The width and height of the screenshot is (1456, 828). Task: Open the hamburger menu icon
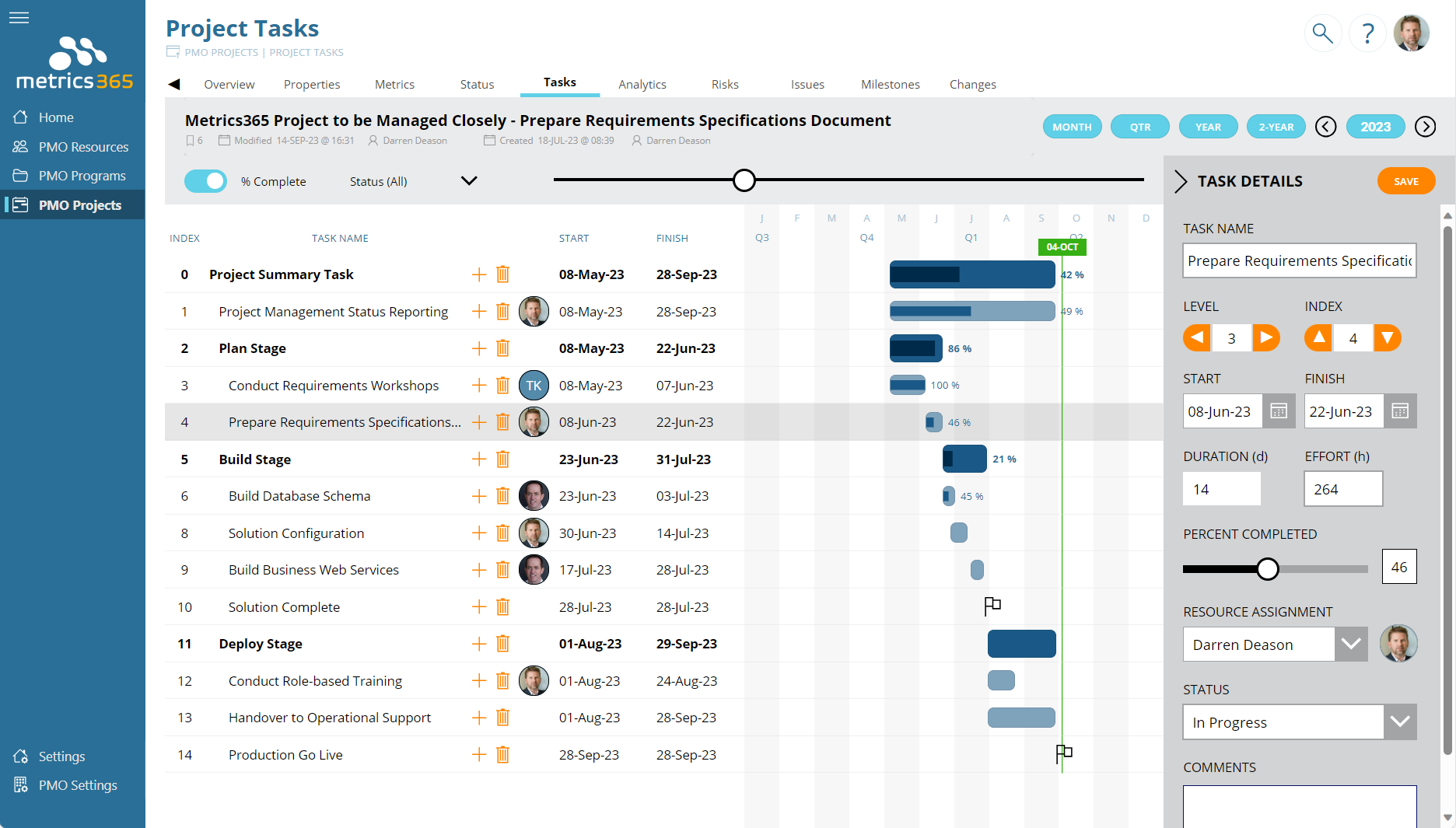point(19,17)
